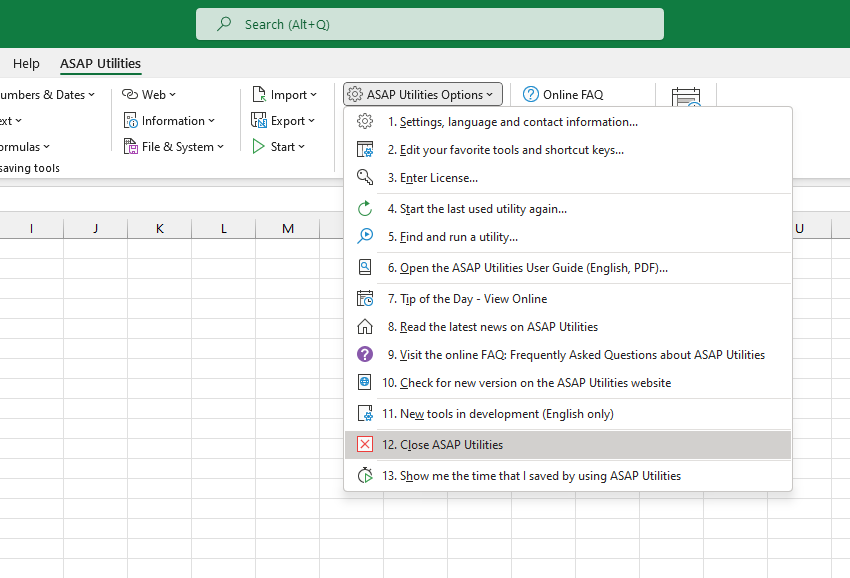Click the gear icon for Settings entry
The image size is (850, 578).
click(365, 121)
